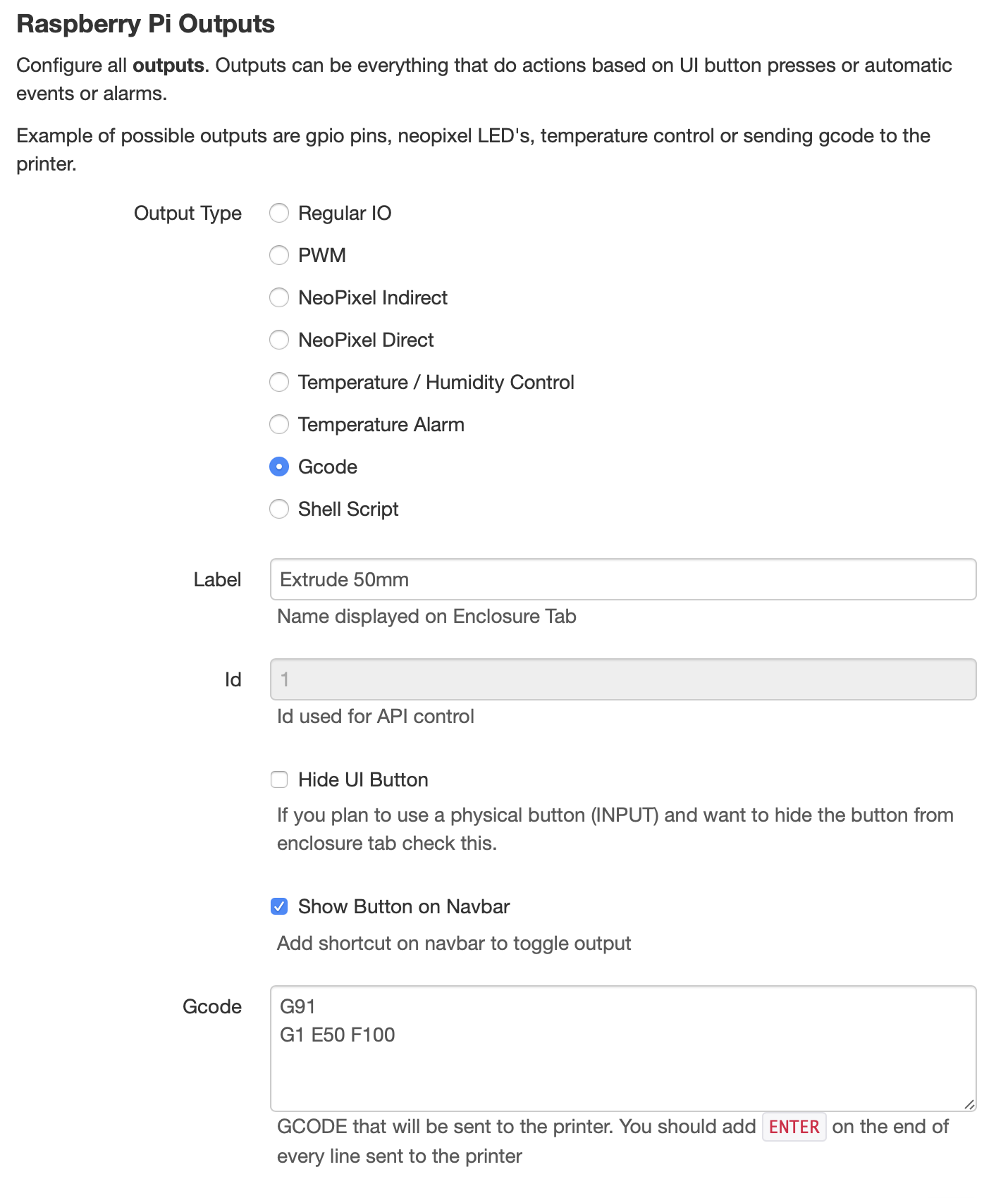Click the Hide UI Button label text
The image size is (1008, 1198).
[x=362, y=779]
